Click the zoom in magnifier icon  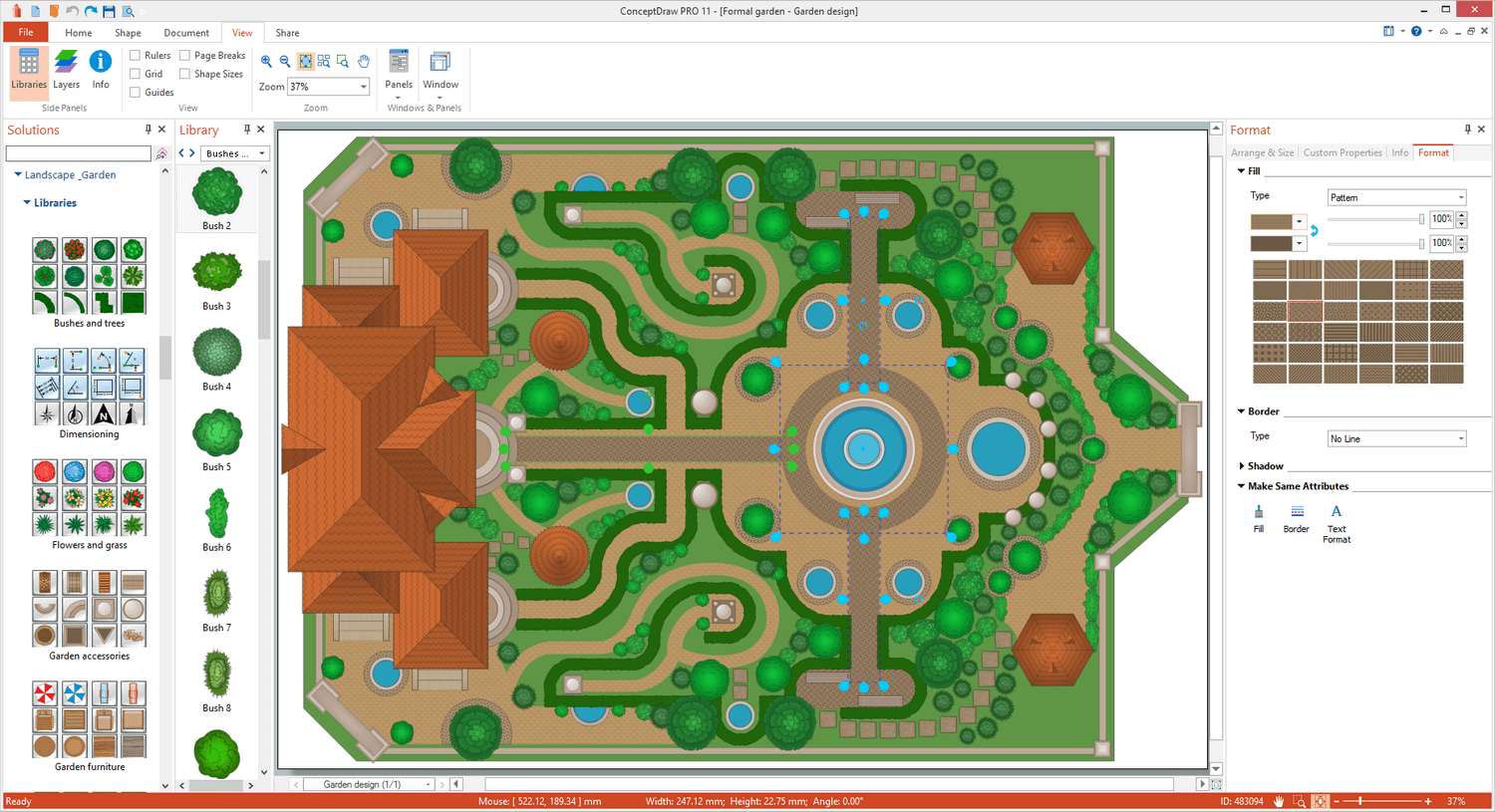pos(266,62)
